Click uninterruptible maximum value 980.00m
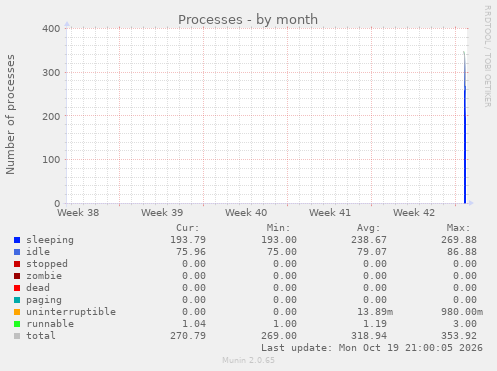The height and width of the screenshot is (371, 497). pos(462,312)
